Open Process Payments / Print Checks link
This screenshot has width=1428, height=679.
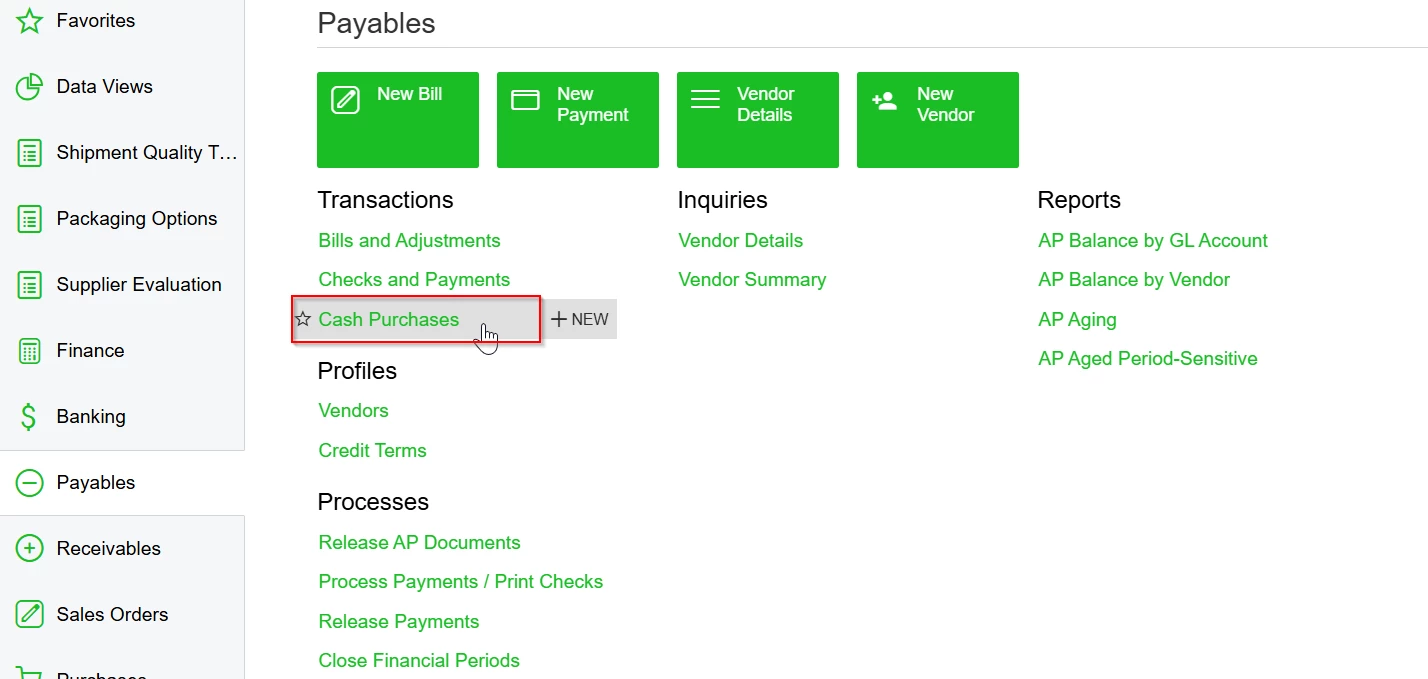[461, 582]
